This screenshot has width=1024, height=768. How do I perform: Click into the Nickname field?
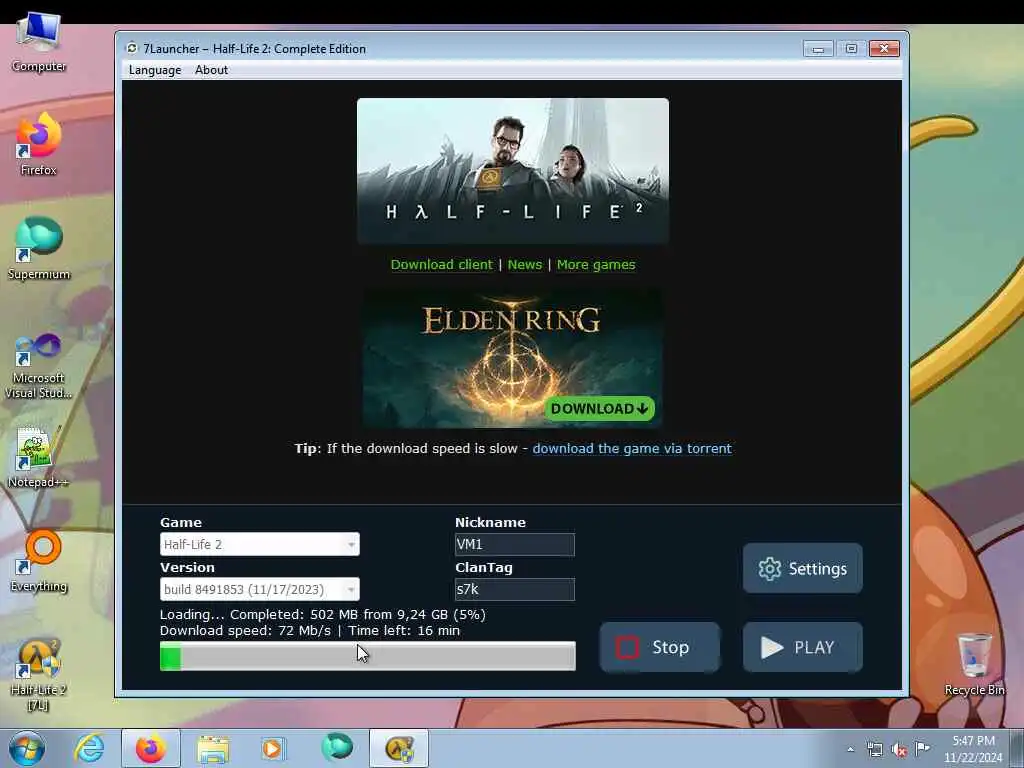click(x=515, y=544)
